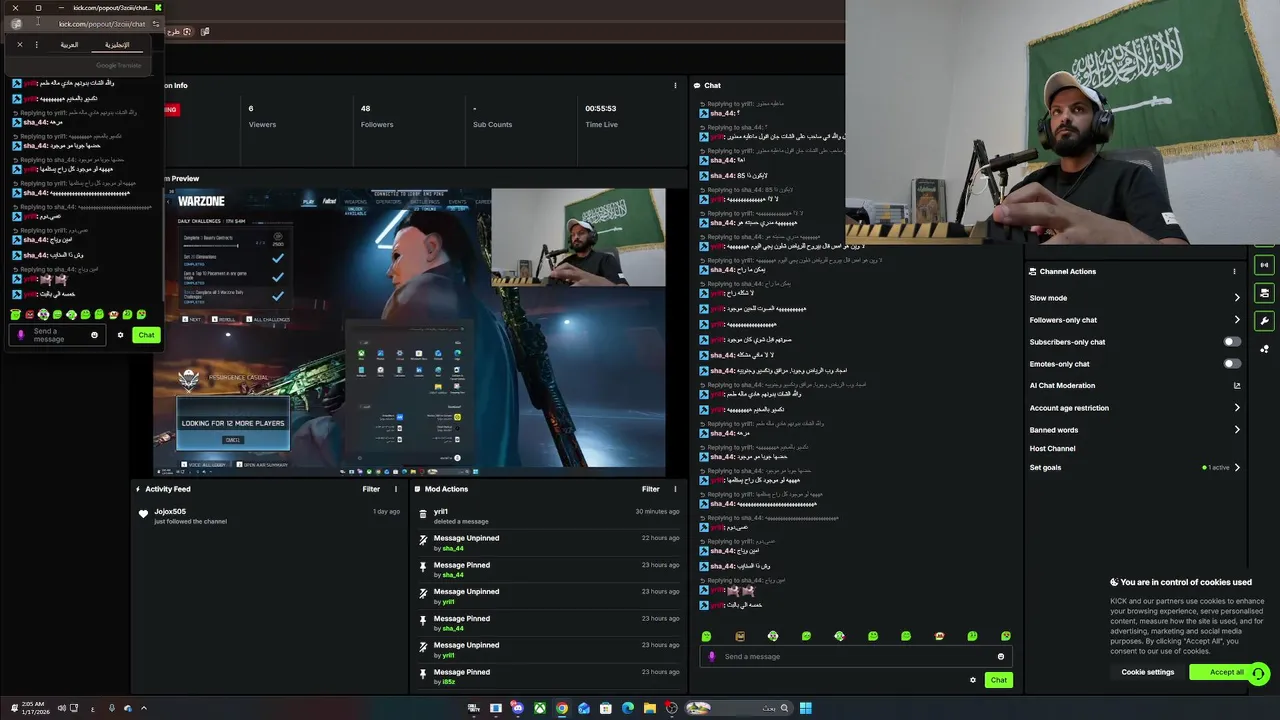This screenshot has height=720, width=1280.
Task: Open Mod Actions Filter dropdown
Action: pyautogui.click(x=651, y=489)
